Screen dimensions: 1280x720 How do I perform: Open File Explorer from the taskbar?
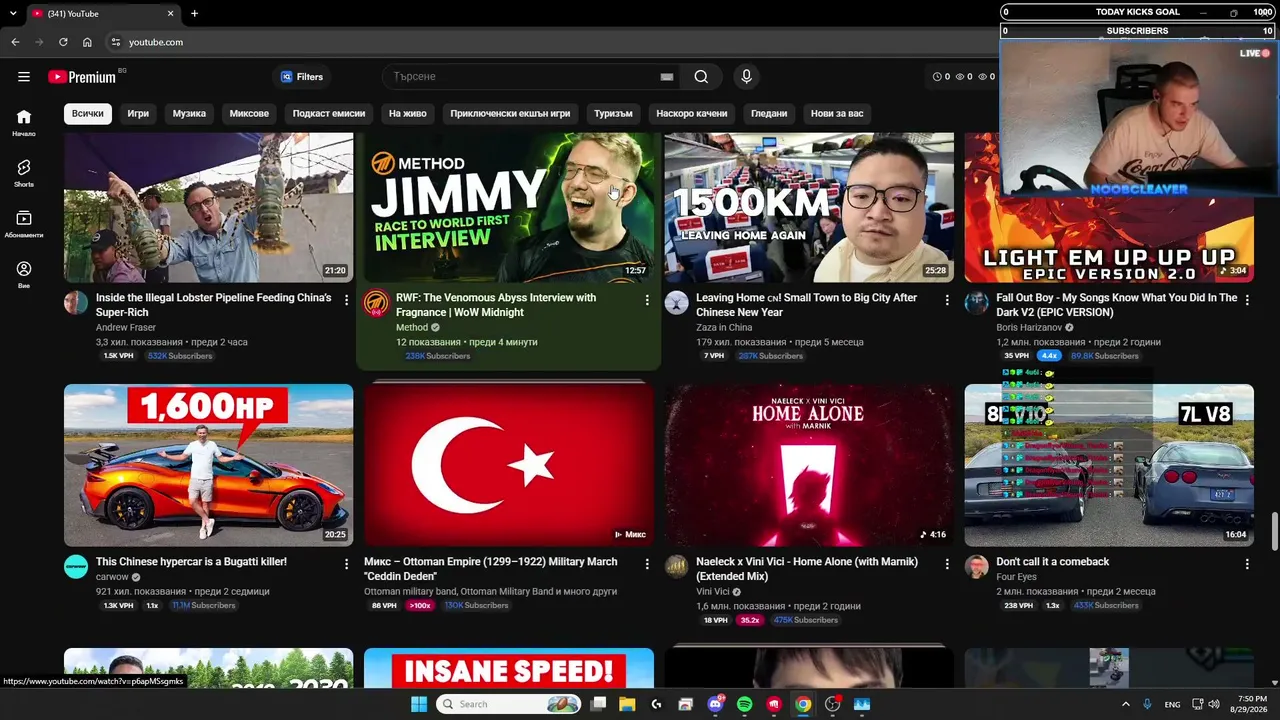[627, 704]
